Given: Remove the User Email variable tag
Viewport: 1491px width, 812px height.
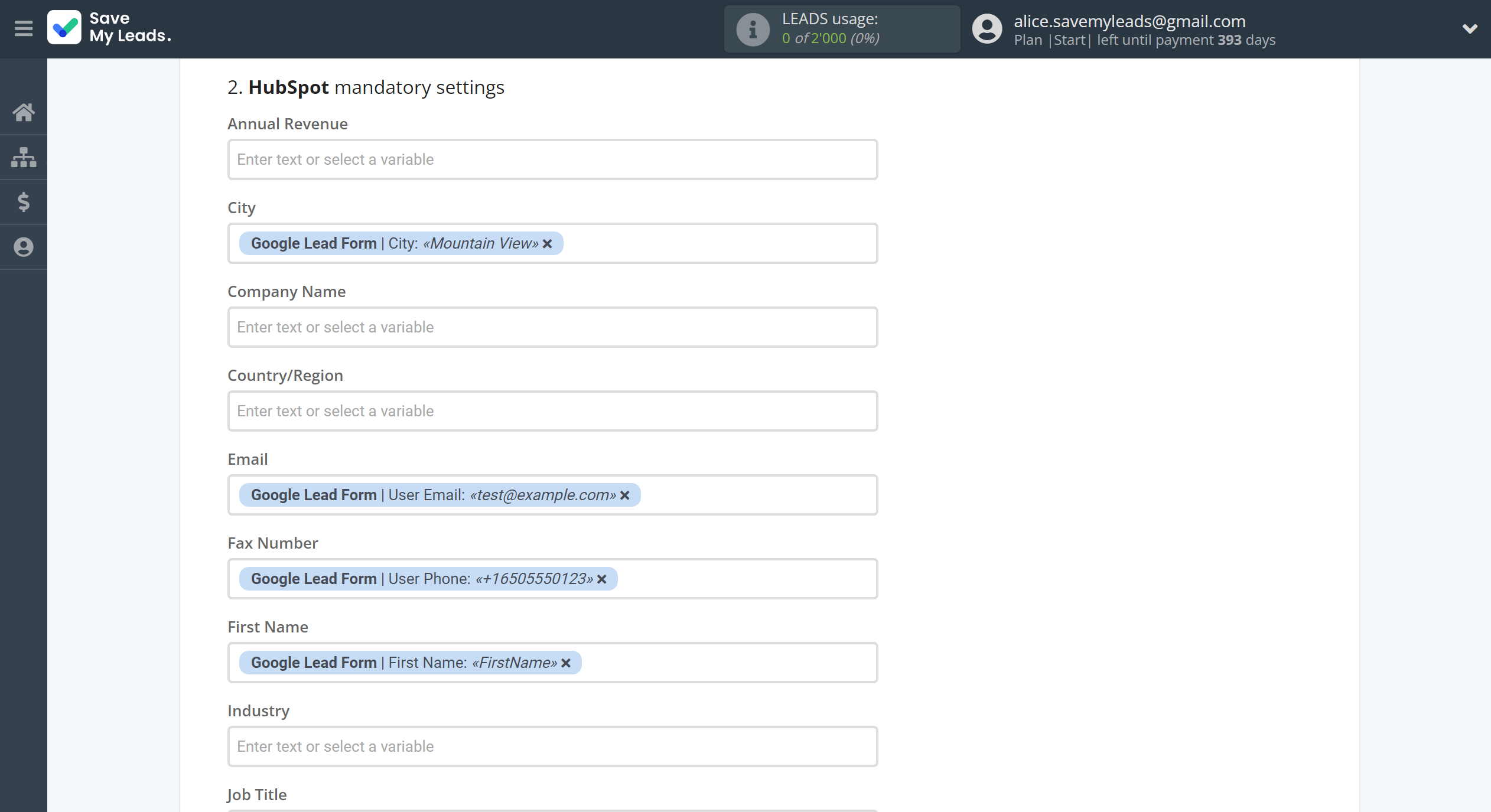Looking at the screenshot, I should click(625, 495).
